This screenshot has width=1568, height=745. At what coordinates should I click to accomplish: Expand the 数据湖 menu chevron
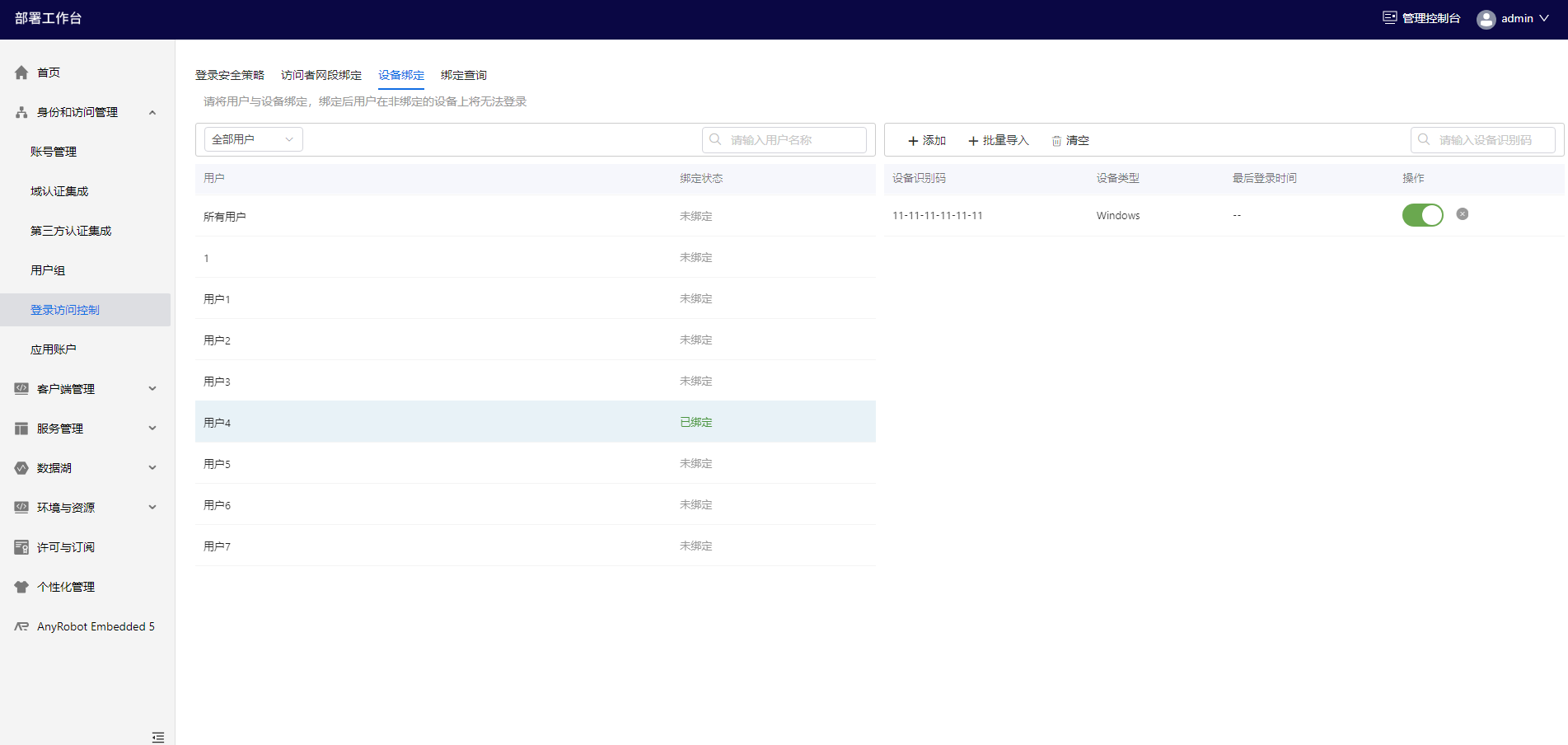pos(152,468)
